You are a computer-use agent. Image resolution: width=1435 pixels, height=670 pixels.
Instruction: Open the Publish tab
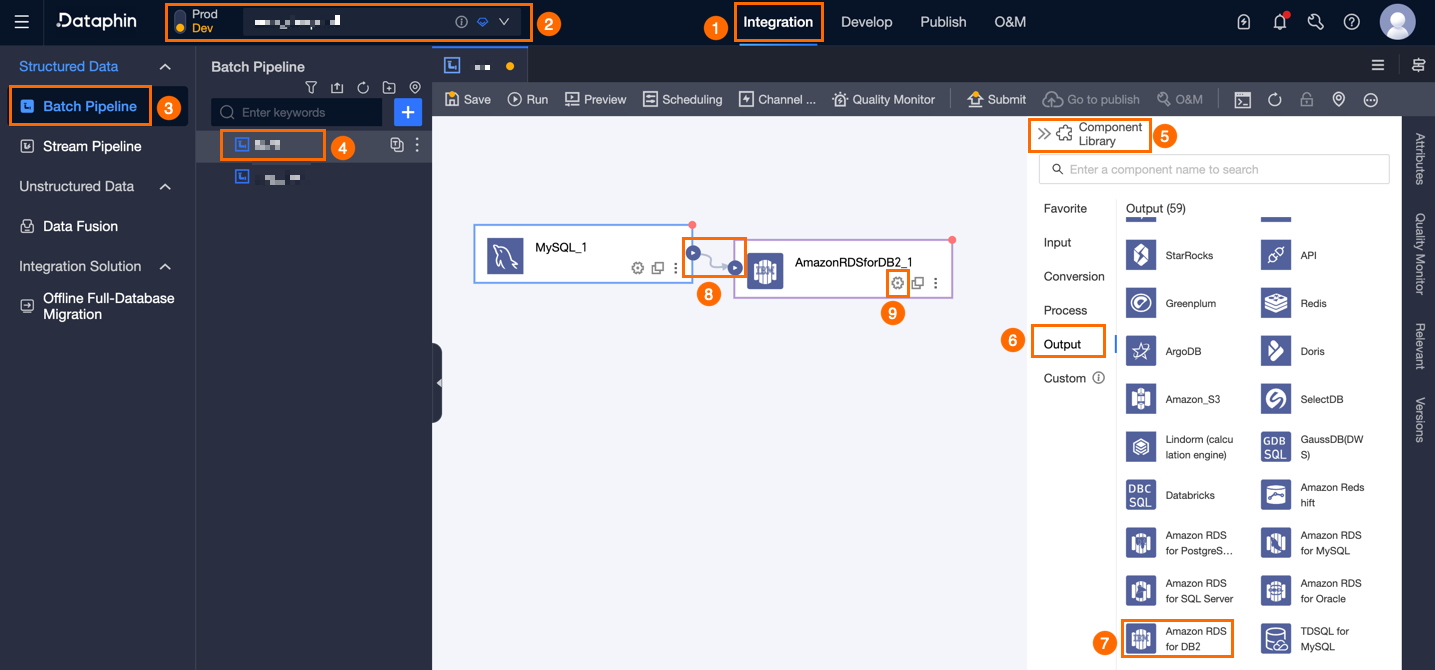coord(943,22)
